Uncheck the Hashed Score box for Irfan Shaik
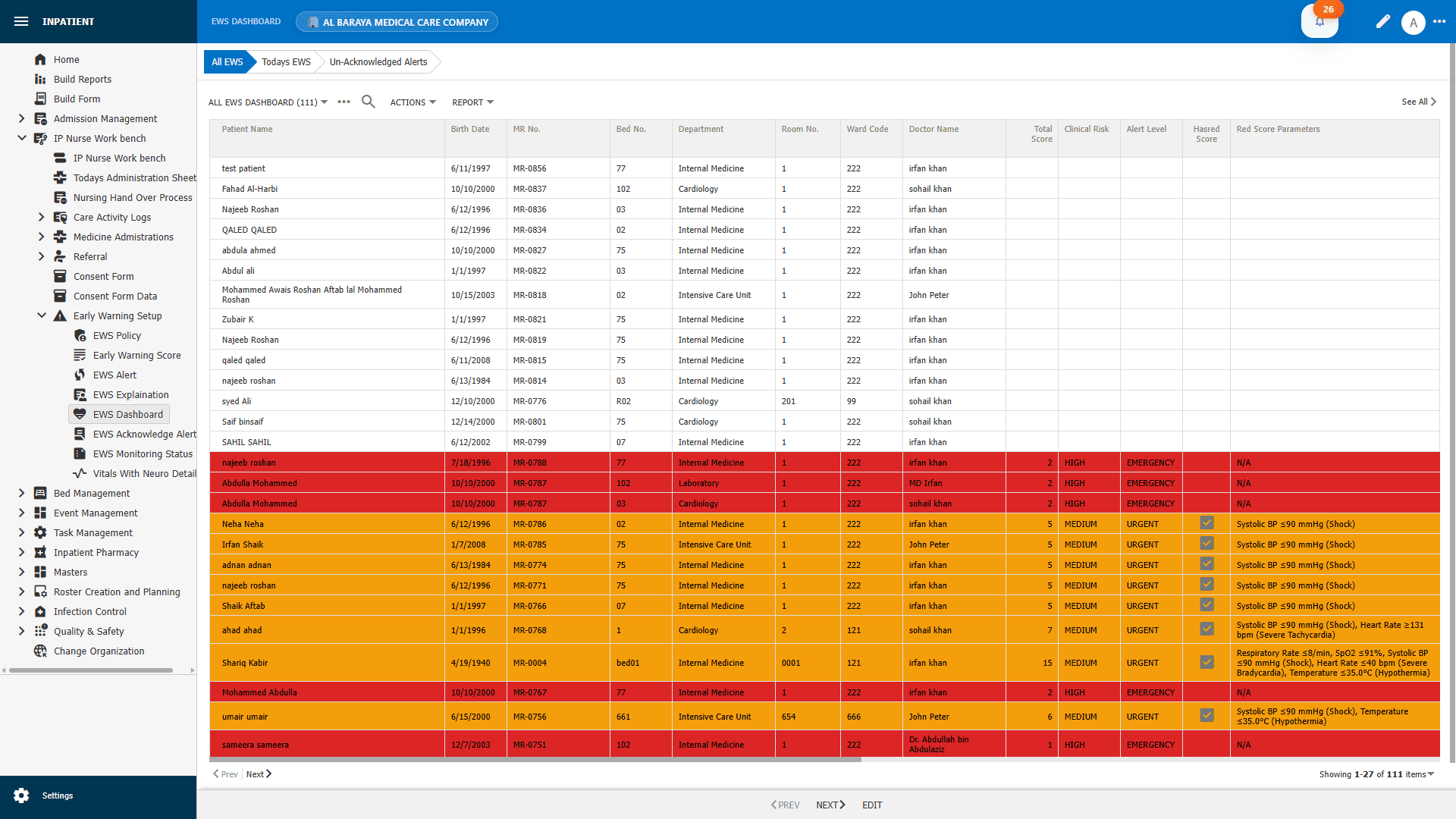The height and width of the screenshot is (819, 1456). [x=1207, y=543]
